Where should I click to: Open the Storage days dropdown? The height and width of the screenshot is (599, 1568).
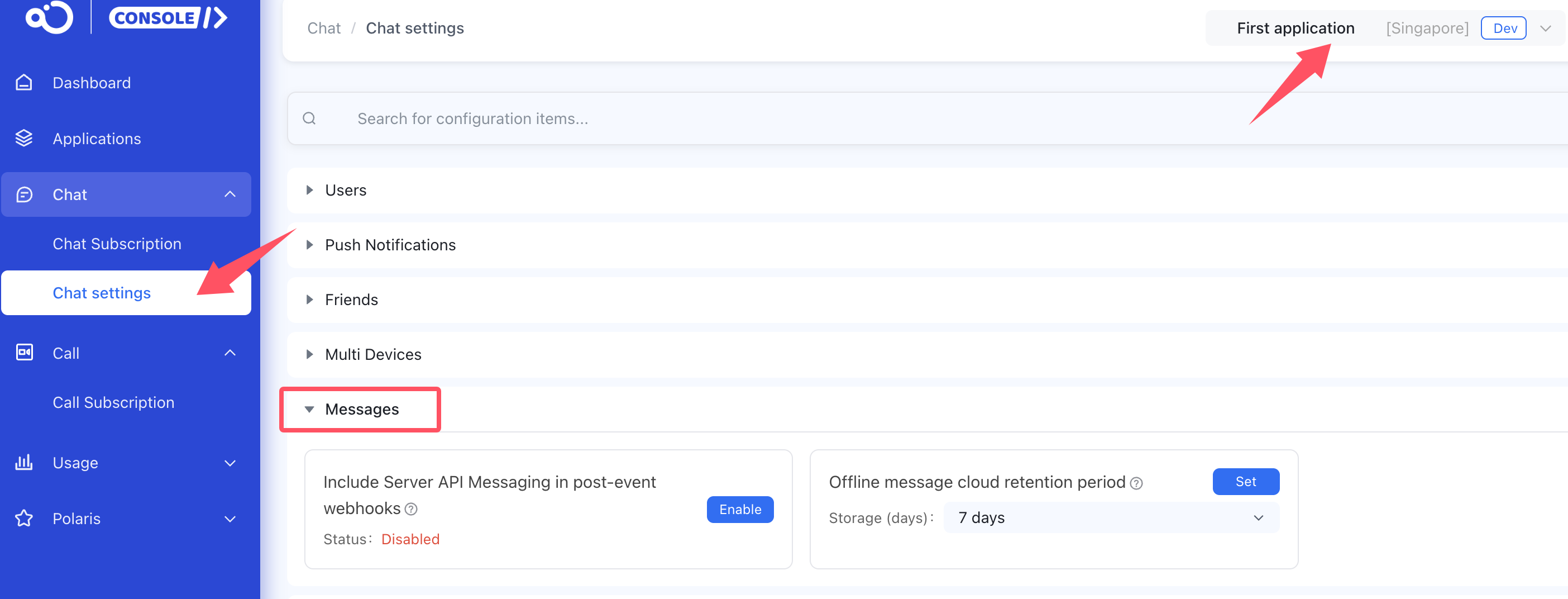pyautogui.click(x=1111, y=517)
